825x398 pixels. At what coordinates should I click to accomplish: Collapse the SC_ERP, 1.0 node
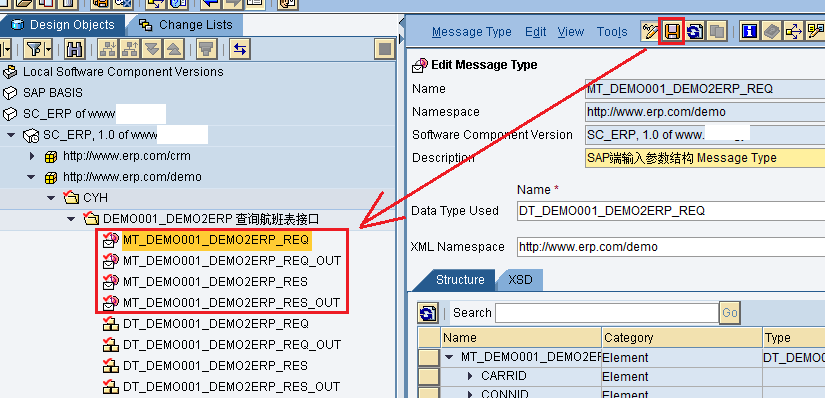click(x=11, y=135)
